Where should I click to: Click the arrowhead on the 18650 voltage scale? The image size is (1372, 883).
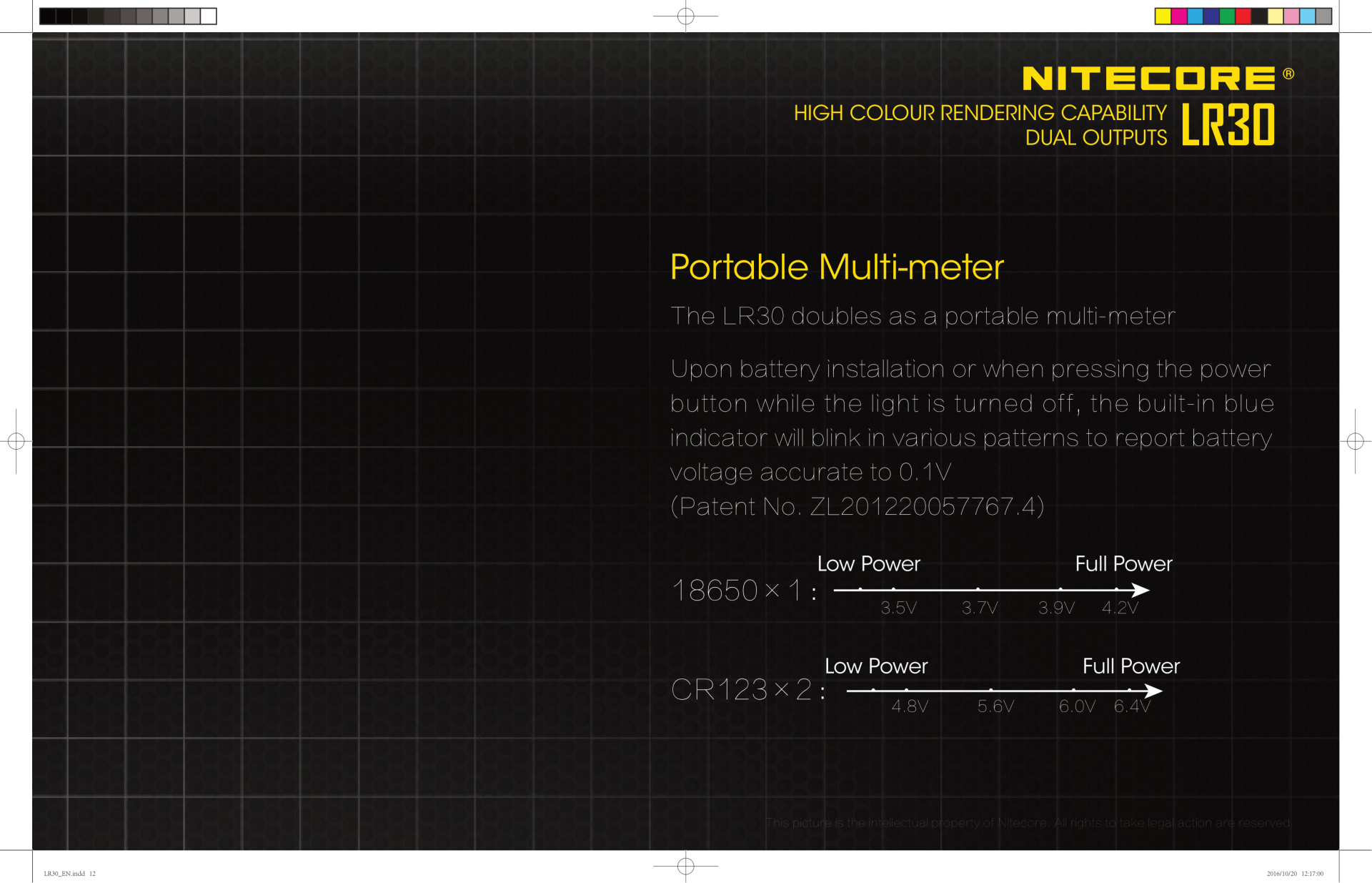[x=1141, y=590]
